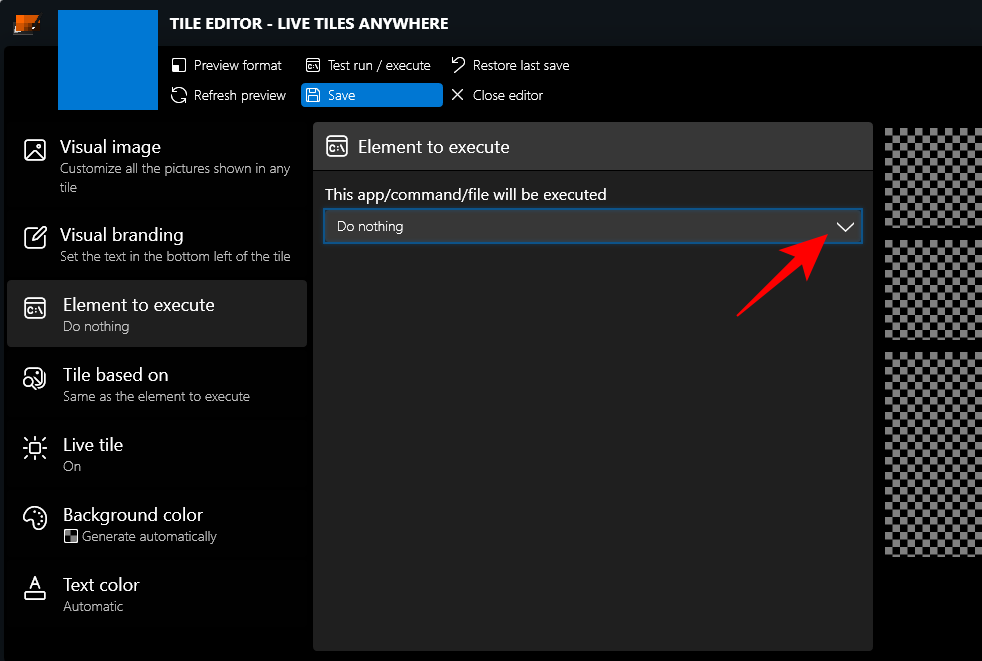Click the blue tile preview swatch

pyautogui.click(x=108, y=60)
